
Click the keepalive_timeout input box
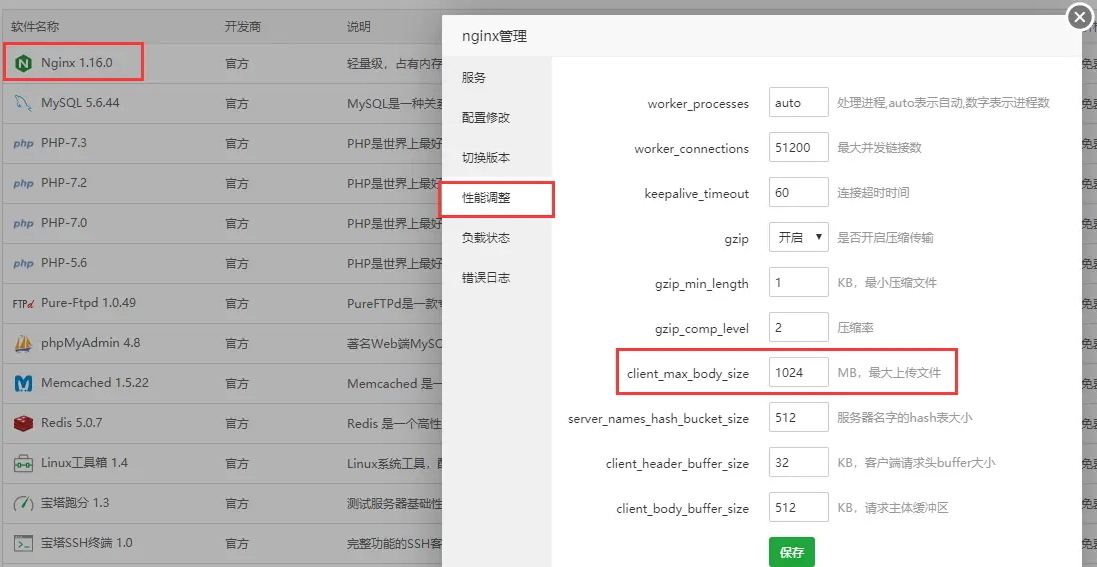[x=798, y=193]
